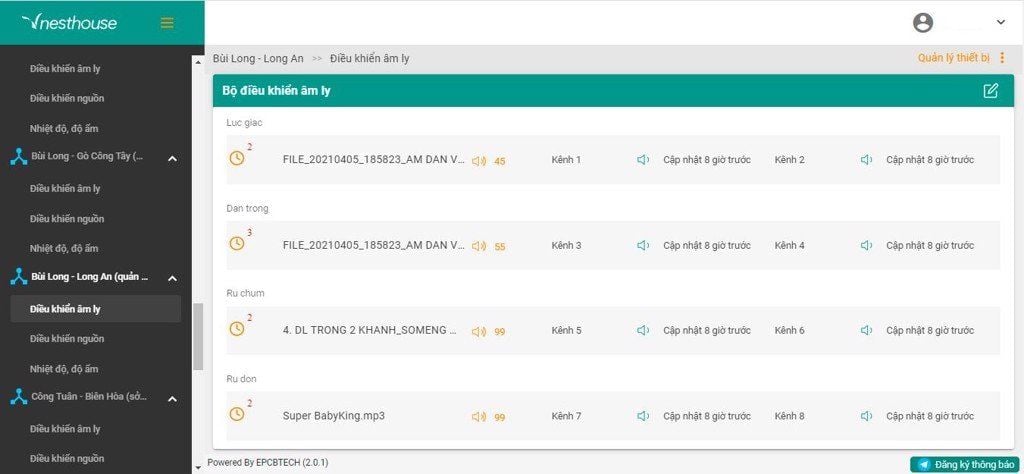
Task: Click the orange volume icon in Ru chum row
Action: pos(479,332)
